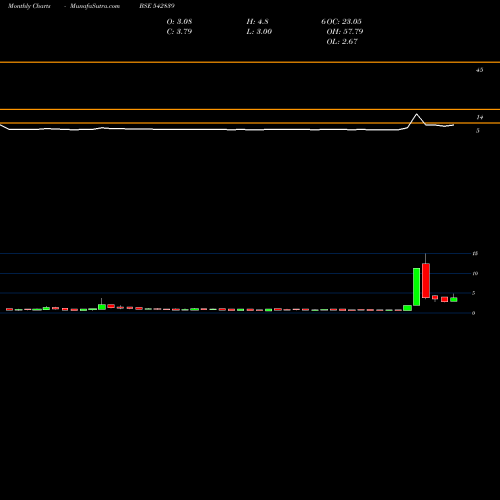
Task: Click the peak of the white indicator line
Action: (x=416, y=114)
